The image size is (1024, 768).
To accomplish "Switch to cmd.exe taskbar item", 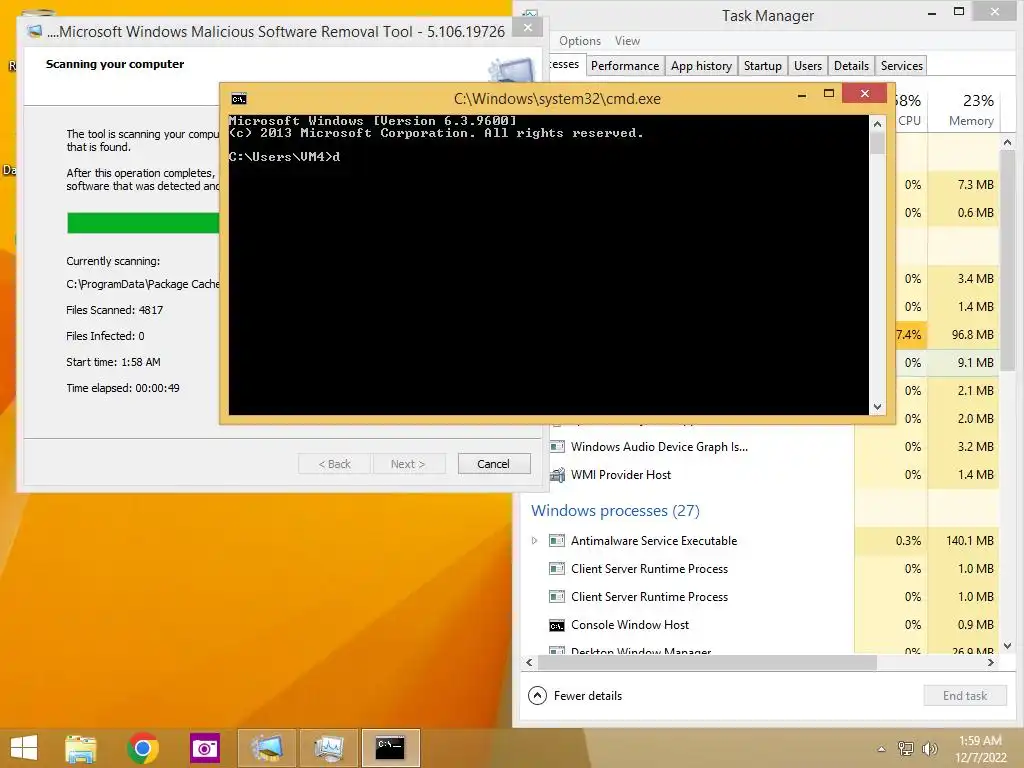I will [391, 748].
